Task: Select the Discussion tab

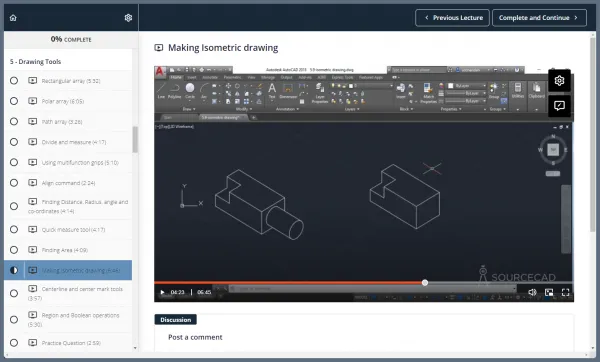Action: 176,320
